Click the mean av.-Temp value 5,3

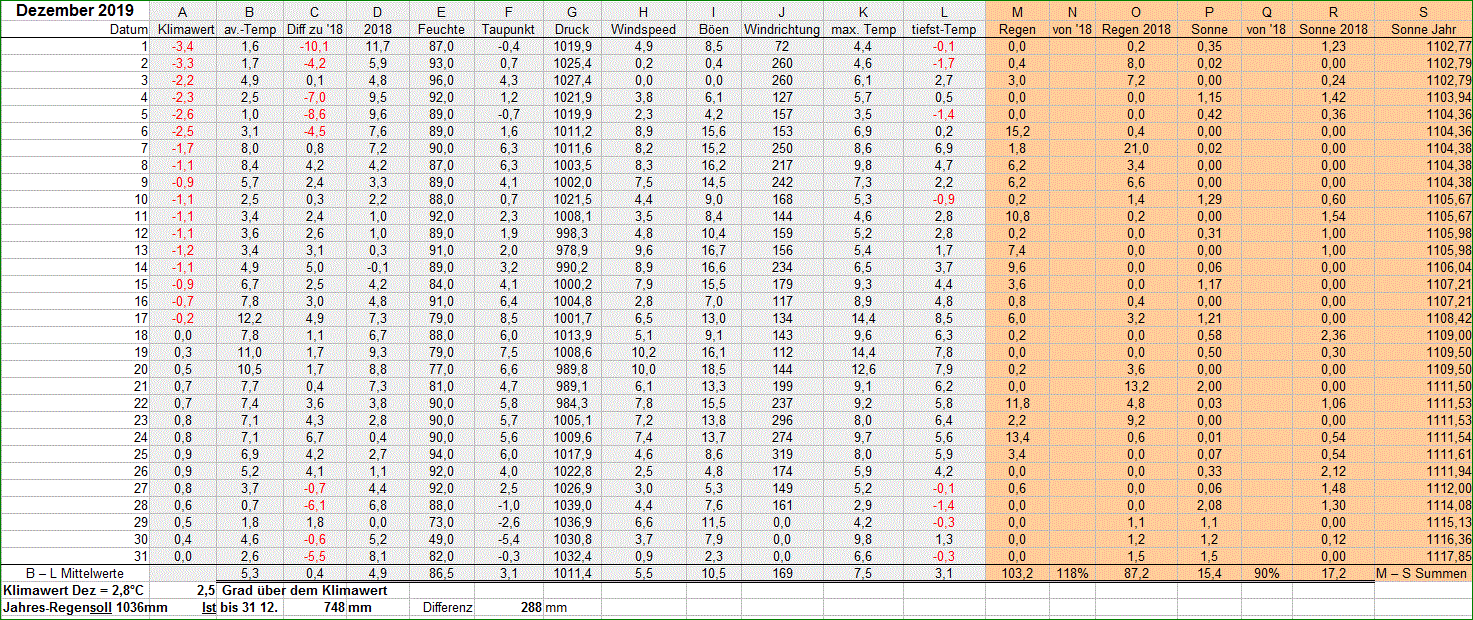click(x=250, y=574)
